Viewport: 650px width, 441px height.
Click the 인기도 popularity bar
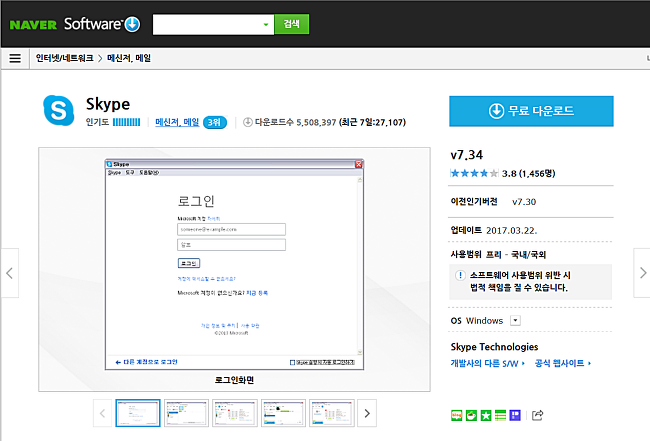click(126, 122)
